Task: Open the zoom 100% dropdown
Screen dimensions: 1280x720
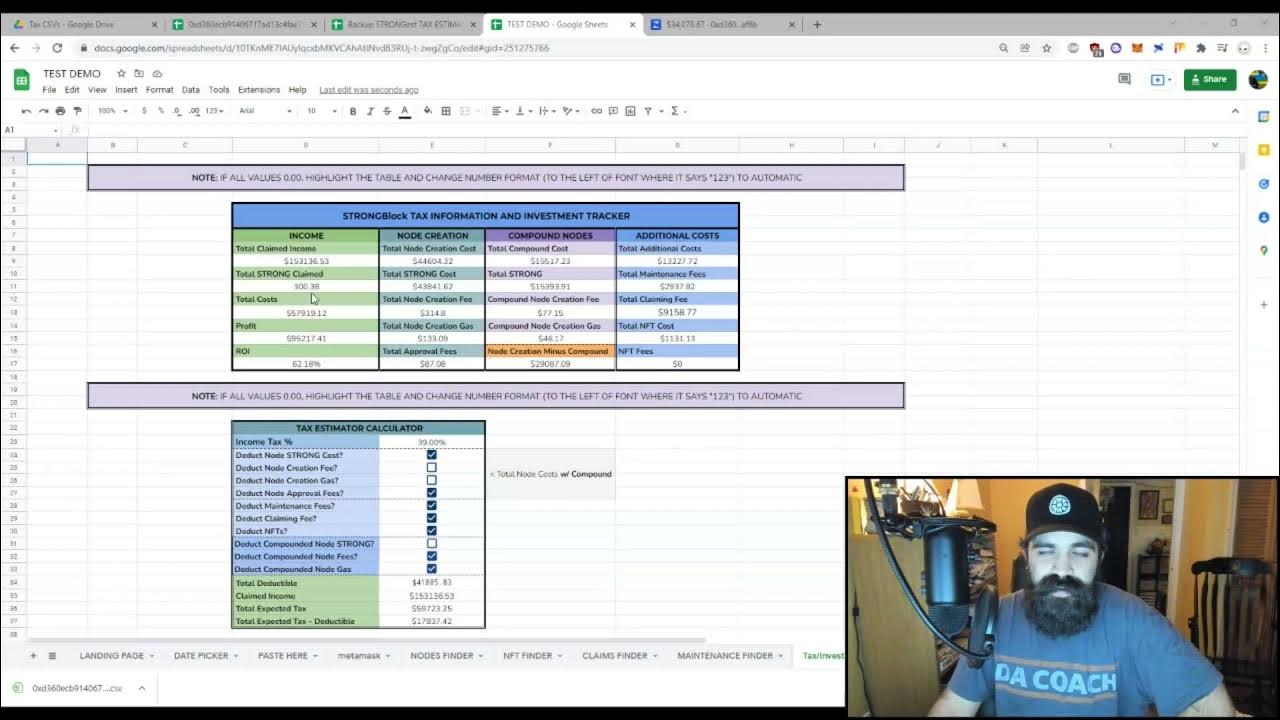Action: 111,111
